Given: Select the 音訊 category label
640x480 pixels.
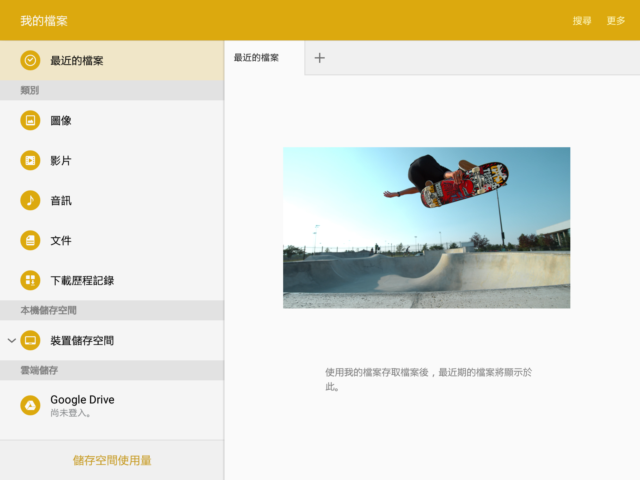Looking at the screenshot, I should [x=61, y=200].
